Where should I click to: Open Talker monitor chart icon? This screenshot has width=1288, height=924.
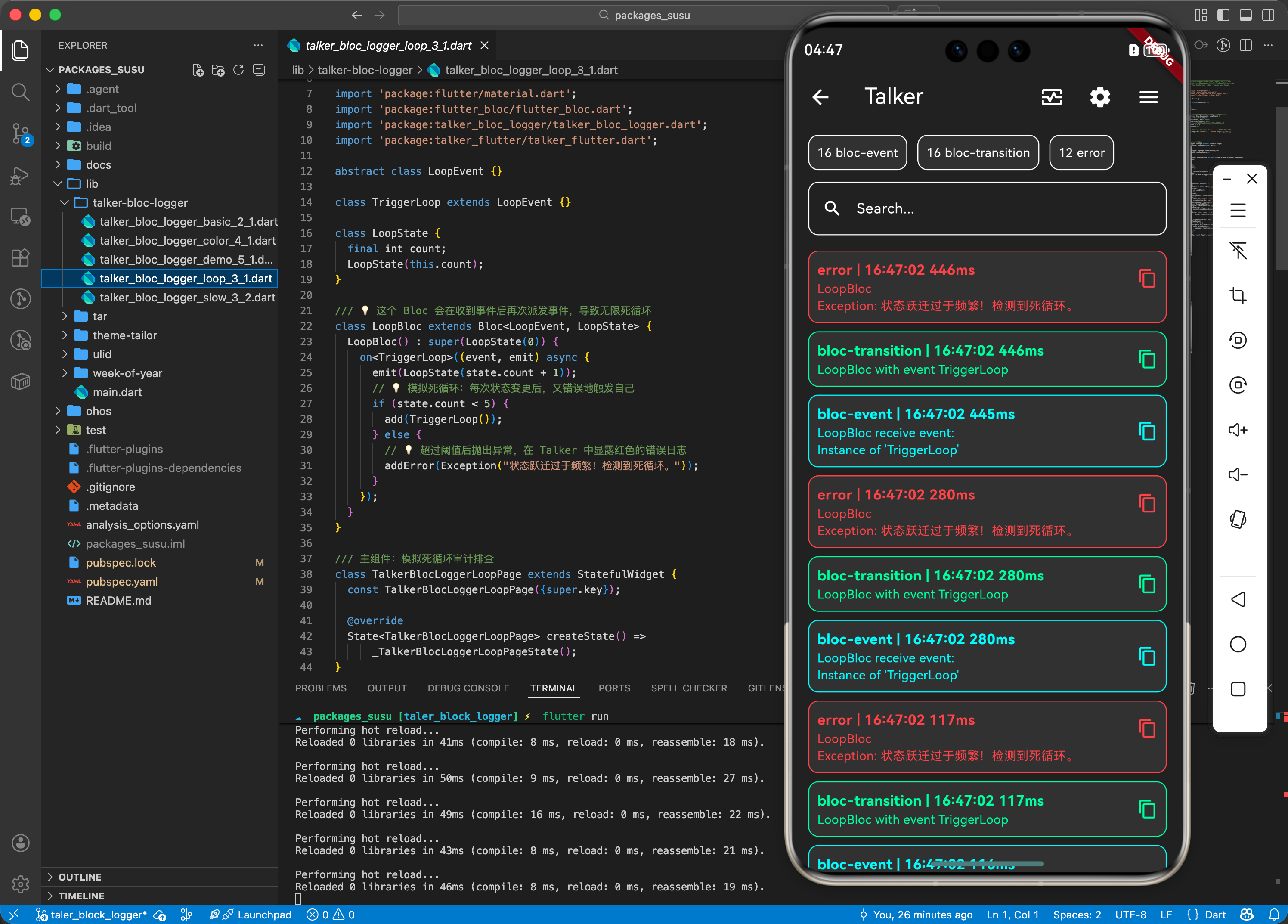click(1051, 97)
